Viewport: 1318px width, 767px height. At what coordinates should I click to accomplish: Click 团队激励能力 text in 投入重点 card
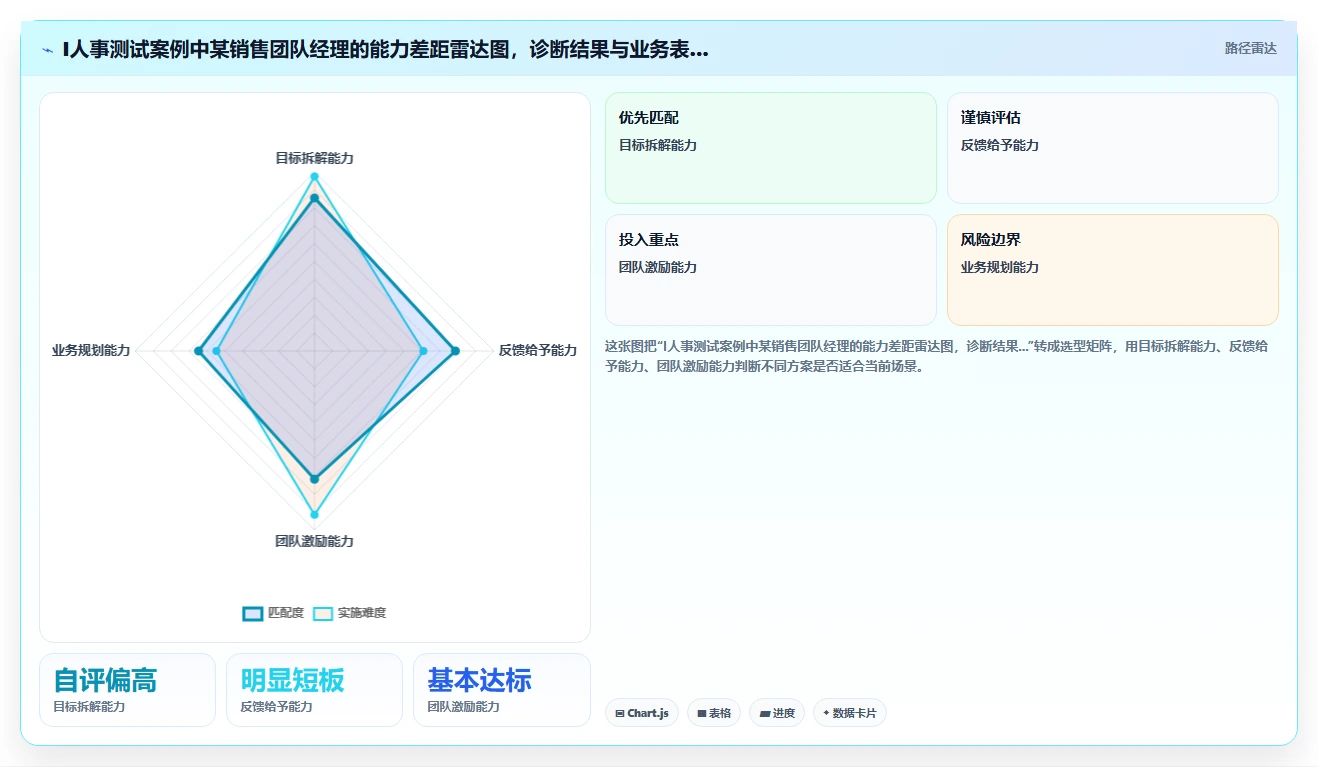pyautogui.click(x=658, y=267)
